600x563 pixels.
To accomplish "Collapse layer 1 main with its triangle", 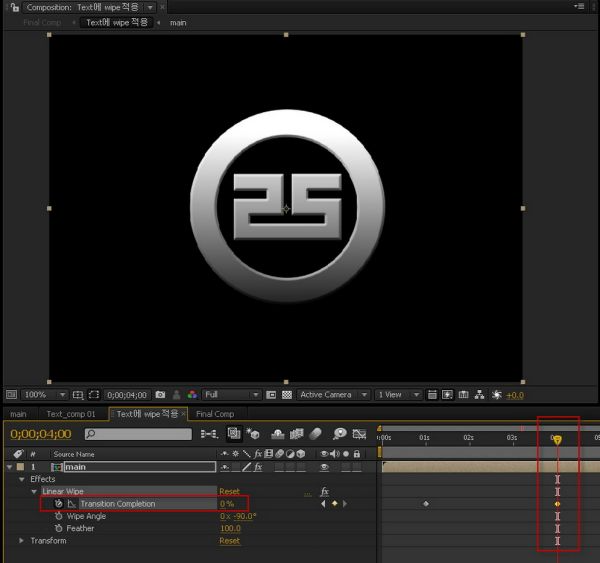I will click(10, 467).
